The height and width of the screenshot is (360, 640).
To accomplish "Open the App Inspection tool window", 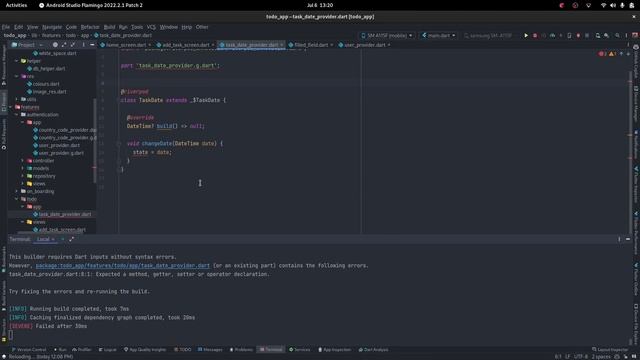I will point(334,350).
